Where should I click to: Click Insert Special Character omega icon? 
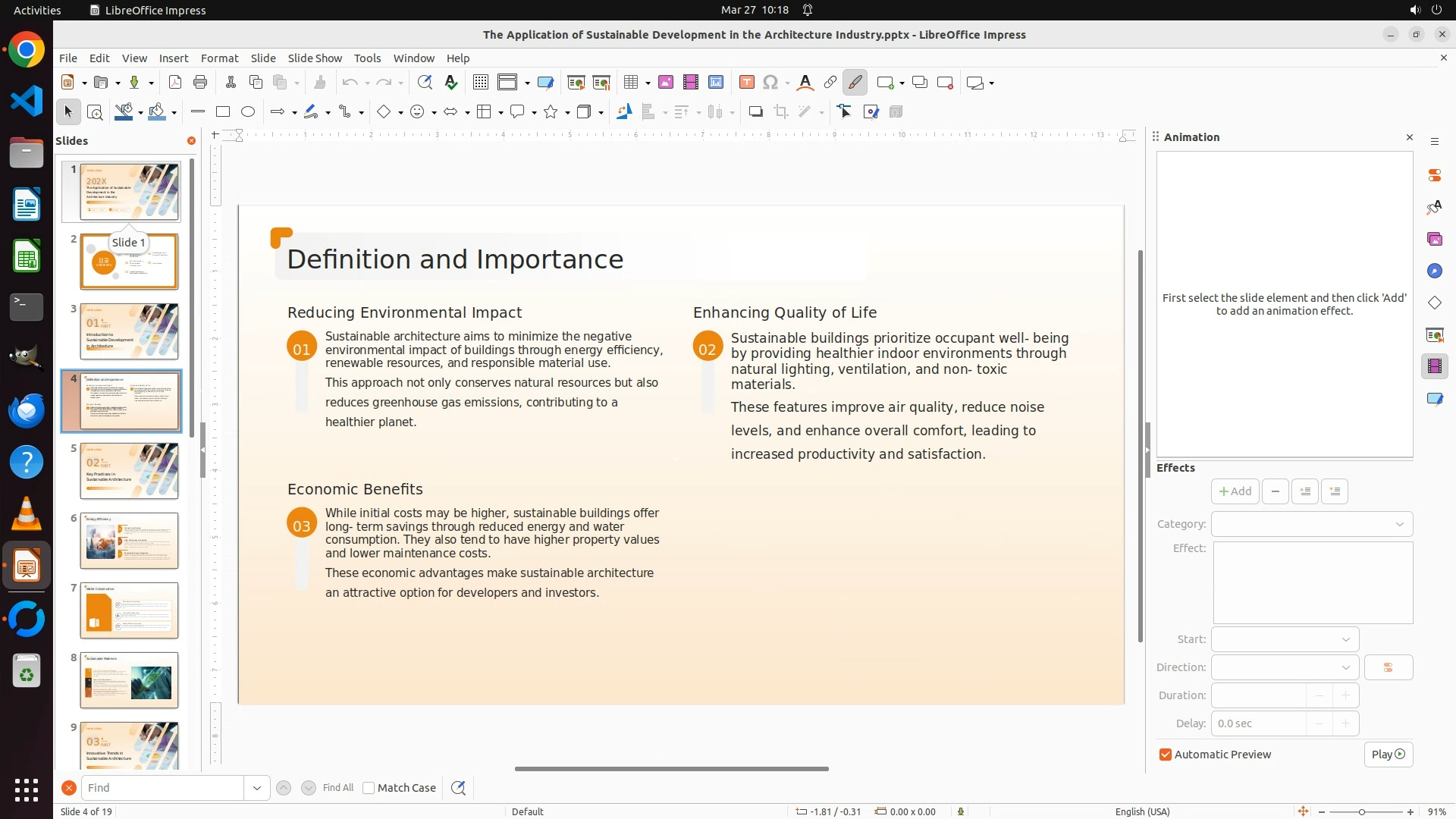pyautogui.click(x=771, y=83)
